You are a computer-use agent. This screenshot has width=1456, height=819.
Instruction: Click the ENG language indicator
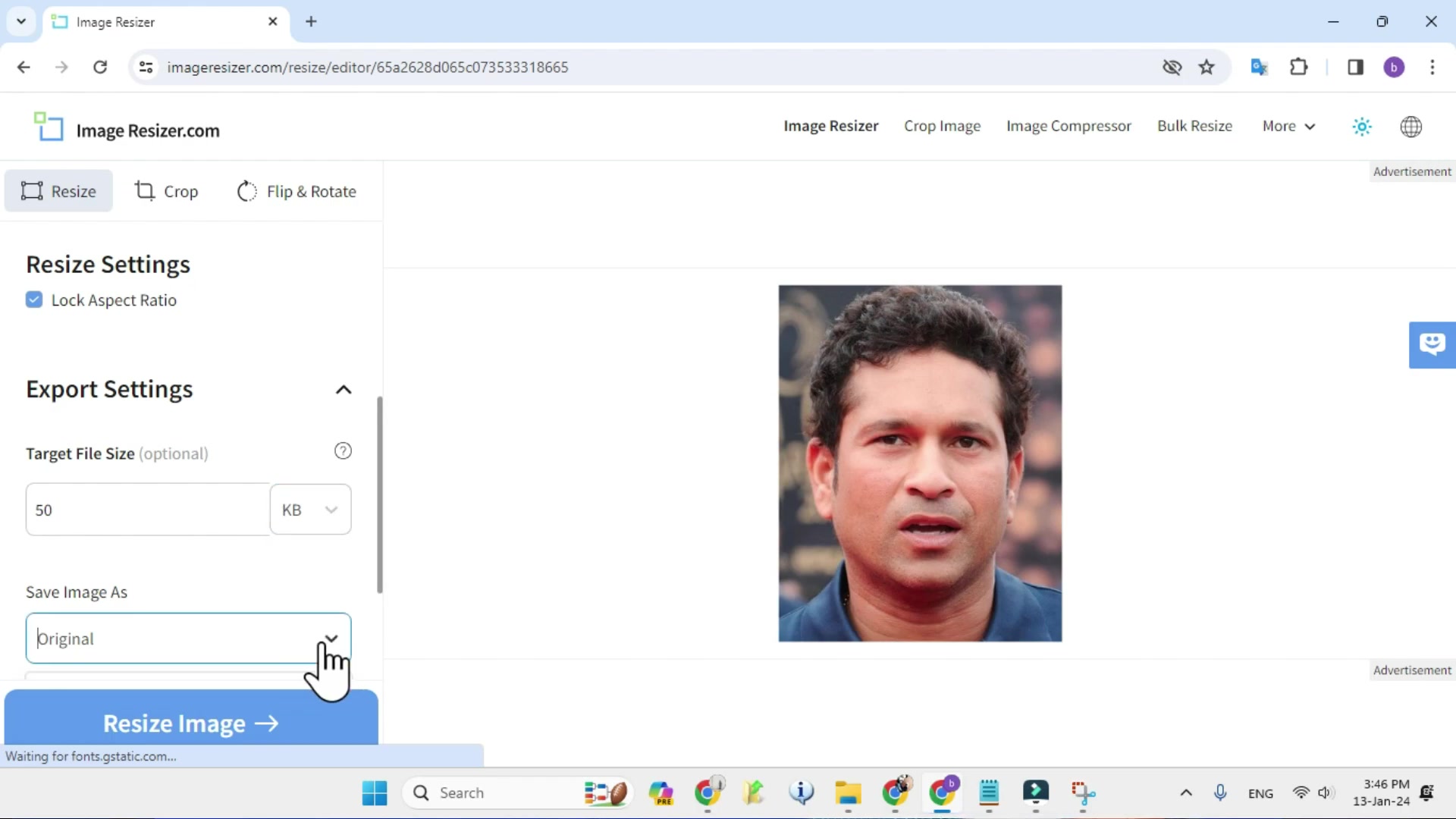[1260, 793]
